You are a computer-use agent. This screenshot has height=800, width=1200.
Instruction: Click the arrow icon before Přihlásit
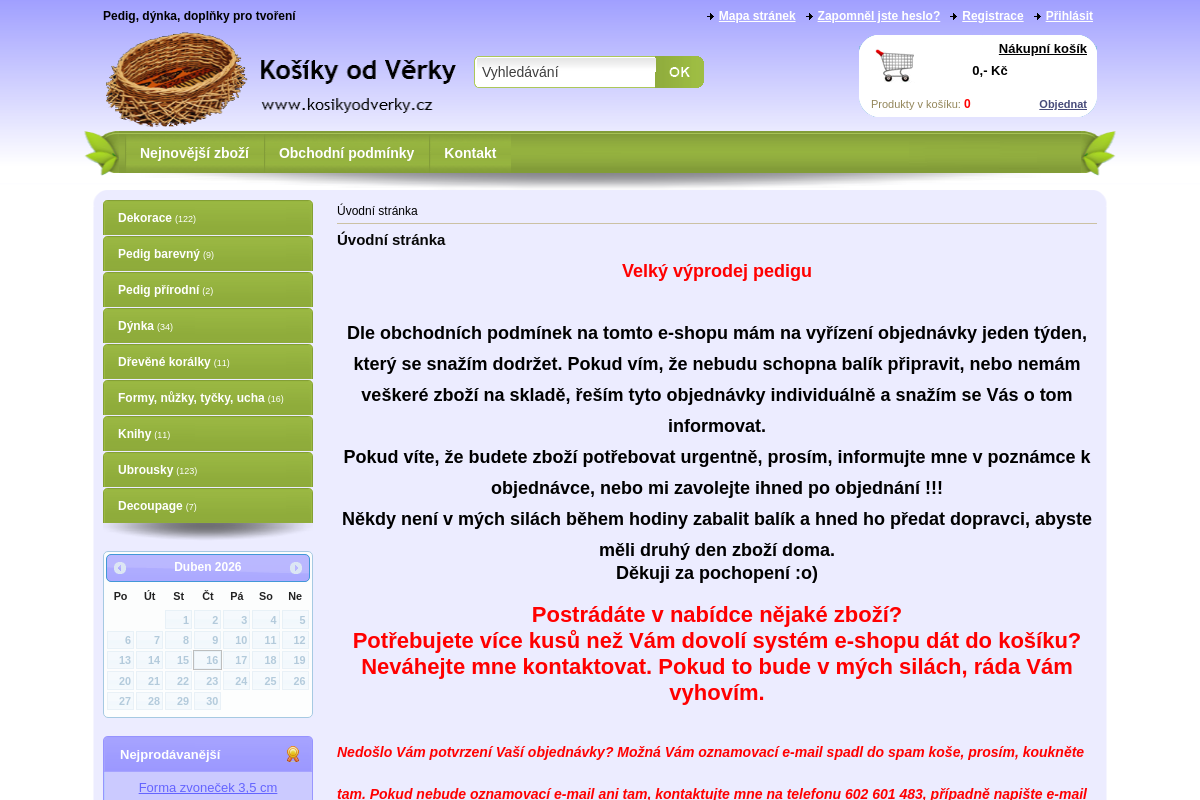[1036, 16]
